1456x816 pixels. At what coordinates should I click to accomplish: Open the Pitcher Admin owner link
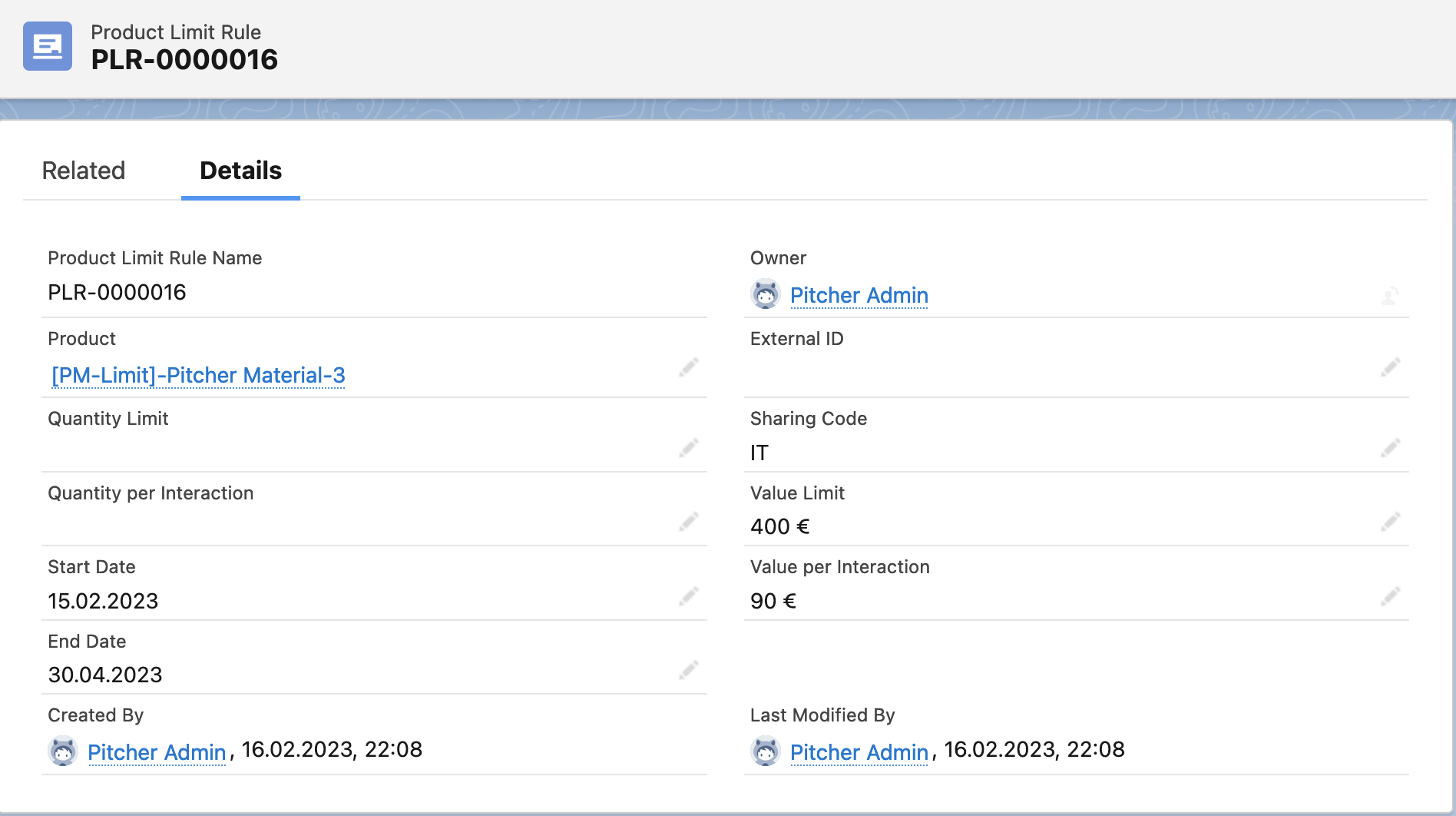859,295
